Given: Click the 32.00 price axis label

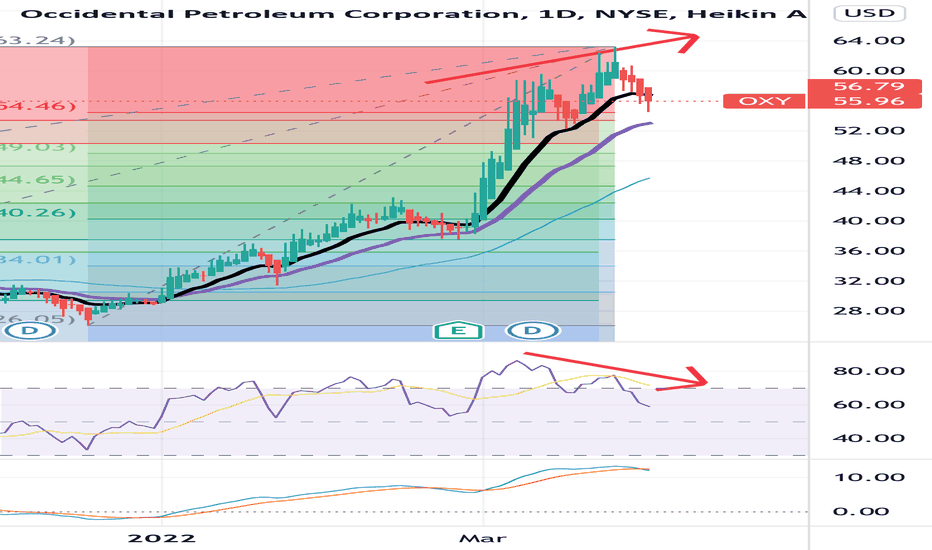Looking at the screenshot, I should pyautogui.click(x=869, y=281).
